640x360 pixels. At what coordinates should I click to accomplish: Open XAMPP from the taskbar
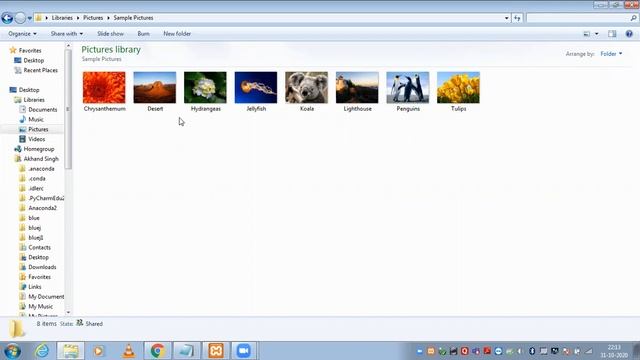(x=216, y=351)
